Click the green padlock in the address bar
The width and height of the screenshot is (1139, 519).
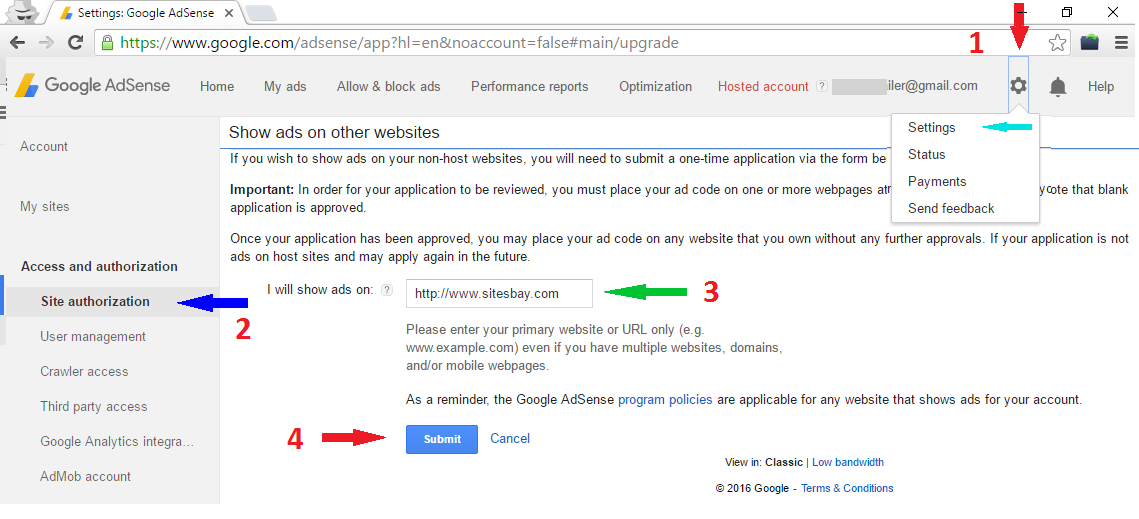pos(108,43)
